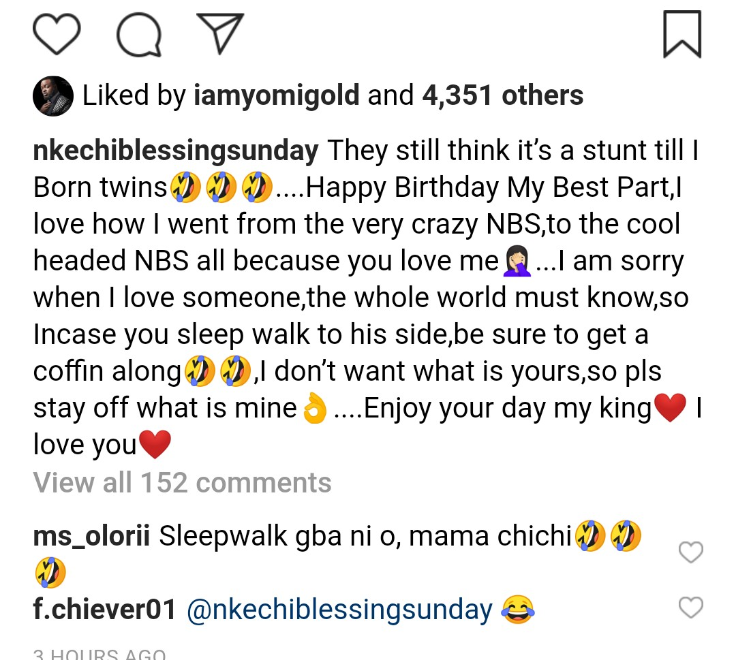Screen dimensions: 736x660
Task: Expand View all 152 comments
Action: tap(182, 483)
